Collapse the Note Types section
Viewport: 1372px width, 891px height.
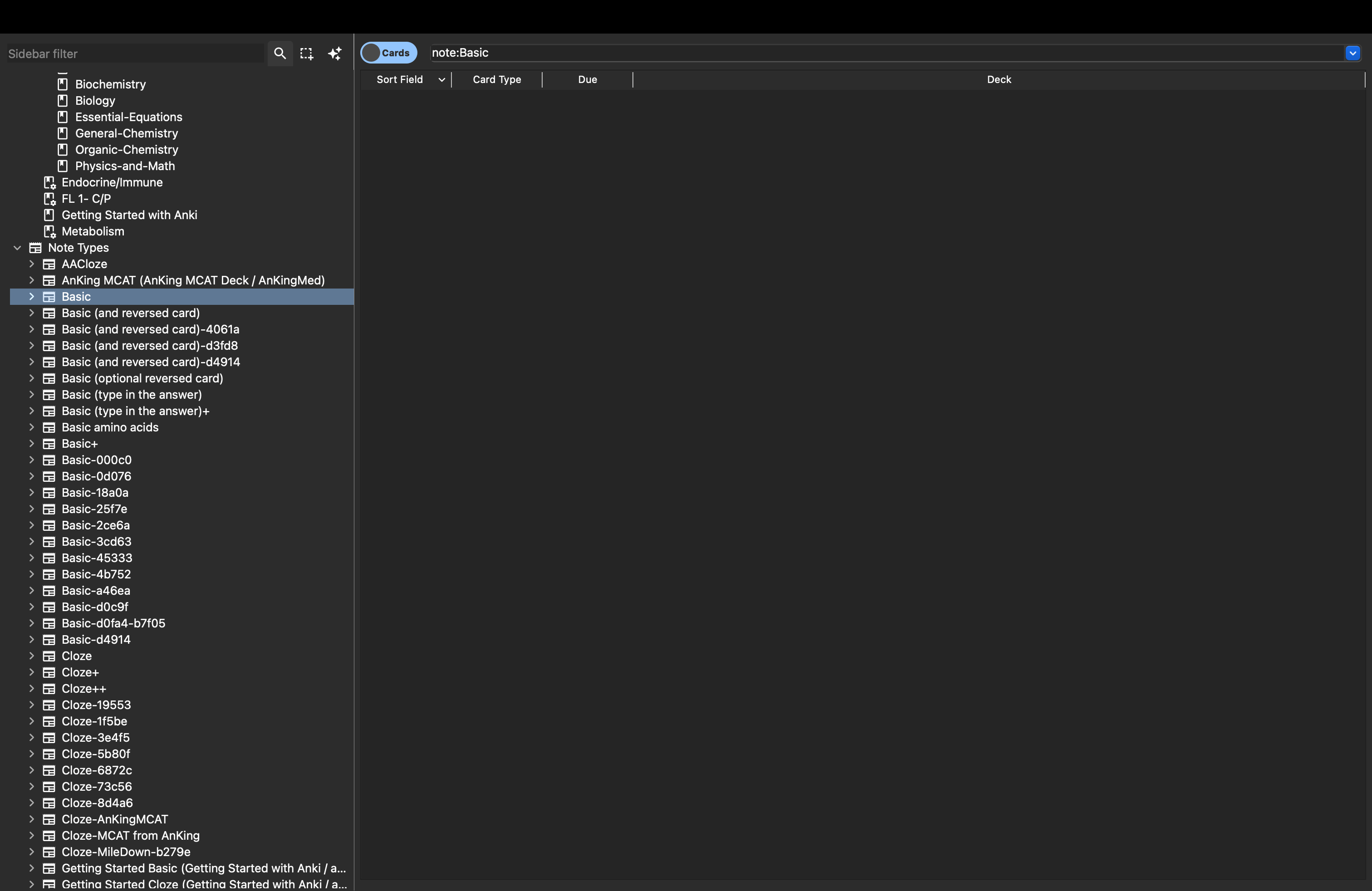pyautogui.click(x=17, y=248)
